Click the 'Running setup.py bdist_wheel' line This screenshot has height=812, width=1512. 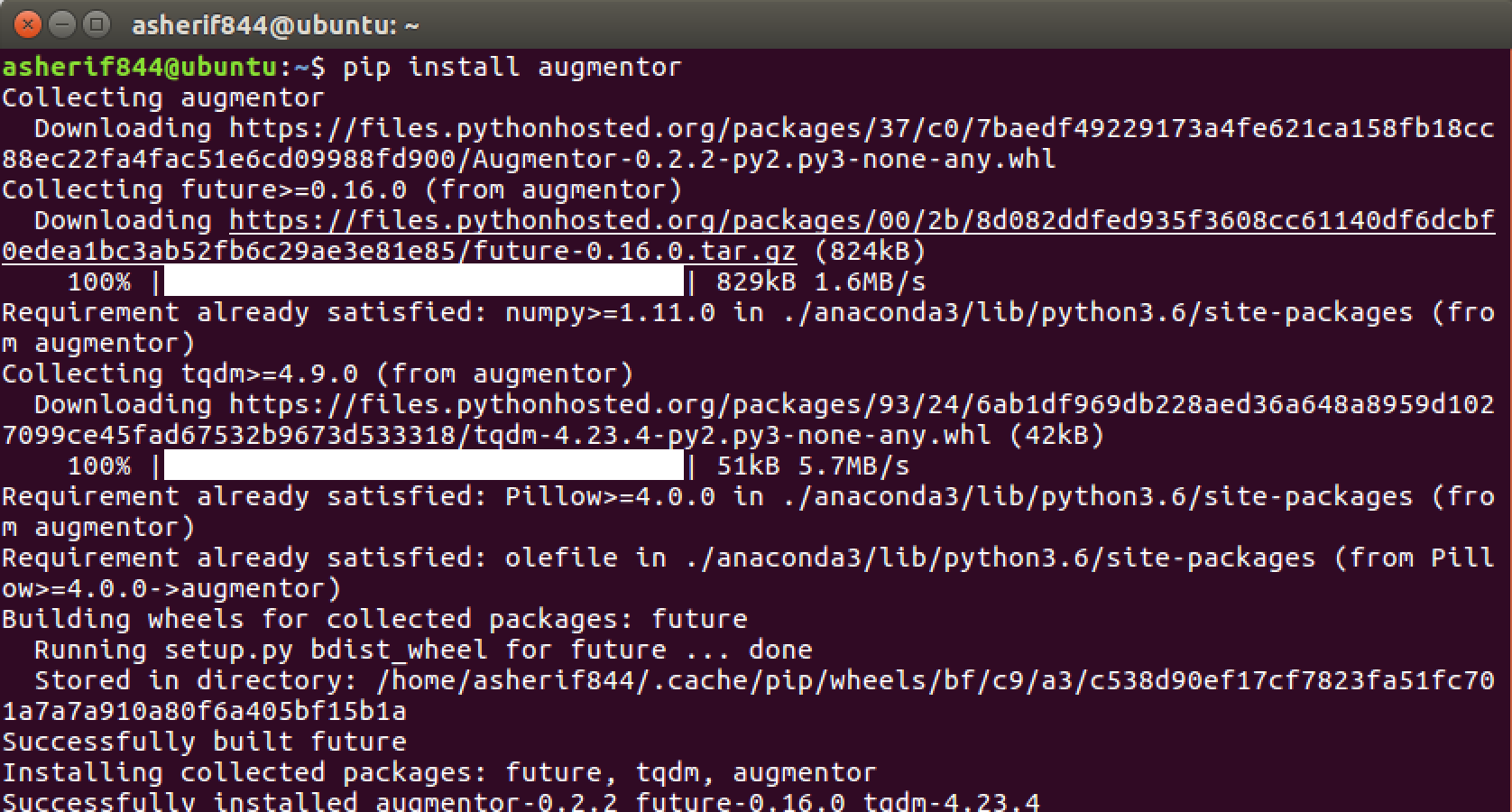pos(423,650)
